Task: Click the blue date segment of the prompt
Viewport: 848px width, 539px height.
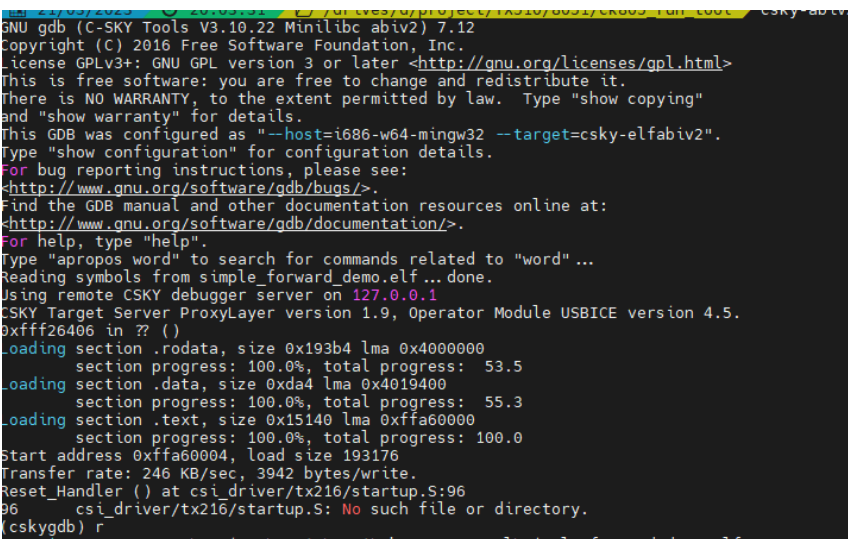Action: click(x=76, y=11)
